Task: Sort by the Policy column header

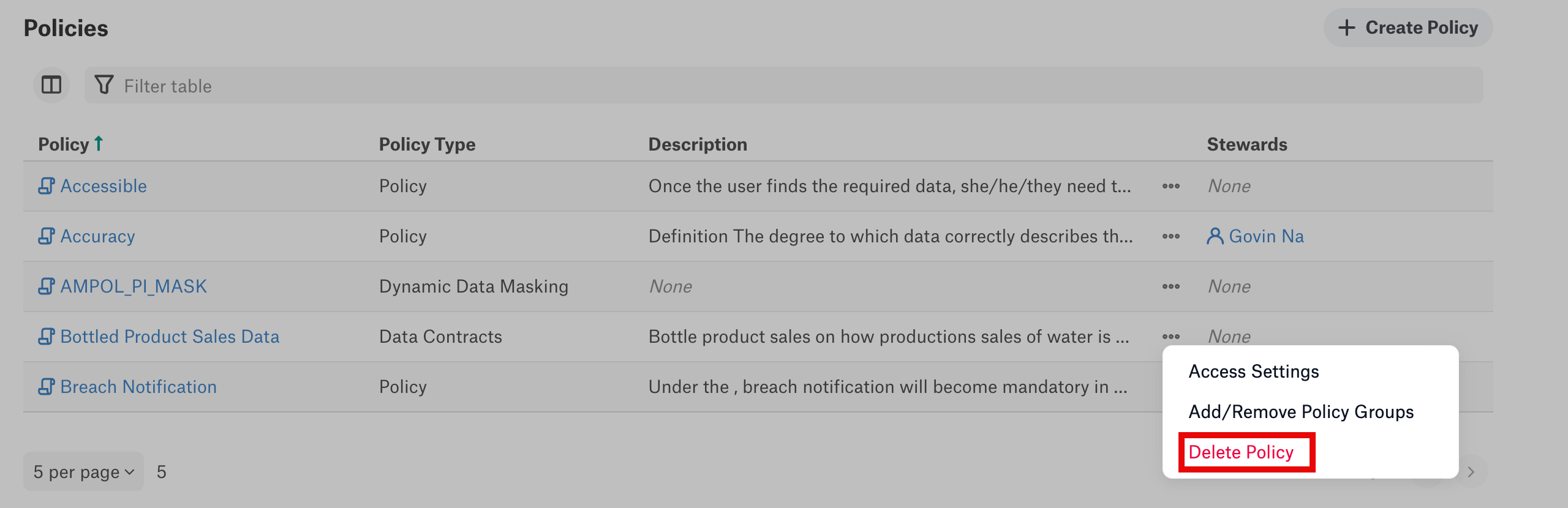Action: point(64,144)
